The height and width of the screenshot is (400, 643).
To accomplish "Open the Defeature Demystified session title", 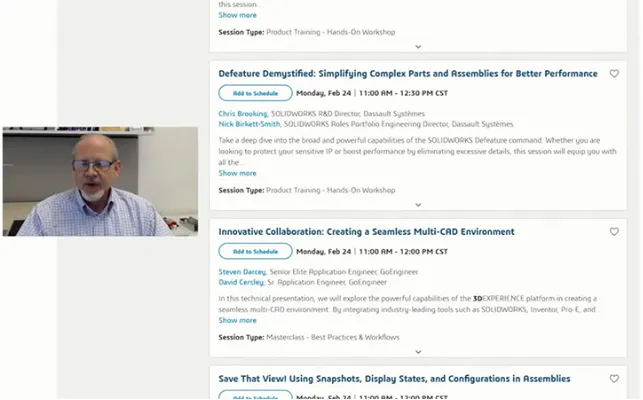I will point(408,74).
